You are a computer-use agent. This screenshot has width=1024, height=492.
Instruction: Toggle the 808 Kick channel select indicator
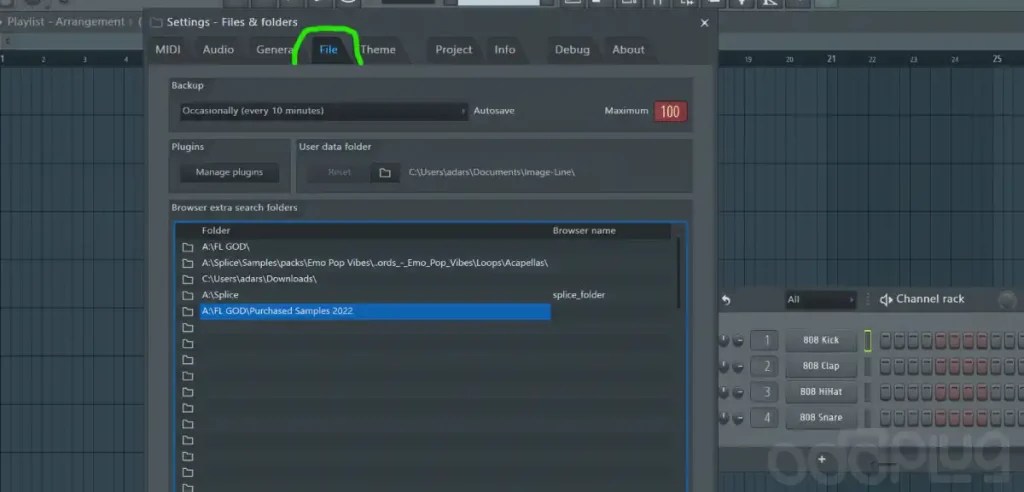pos(868,340)
